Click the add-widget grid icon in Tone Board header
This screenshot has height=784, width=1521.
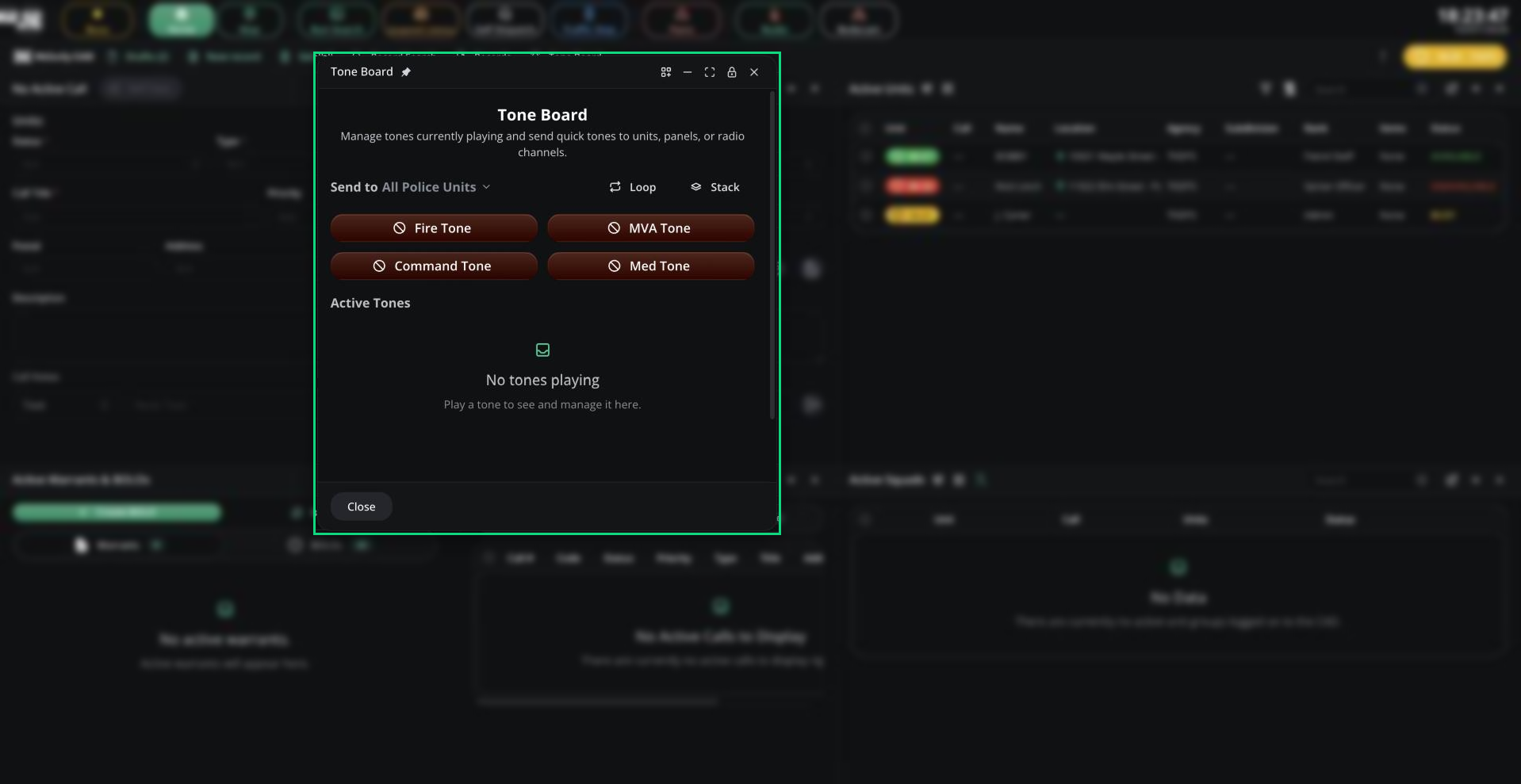(666, 72)
